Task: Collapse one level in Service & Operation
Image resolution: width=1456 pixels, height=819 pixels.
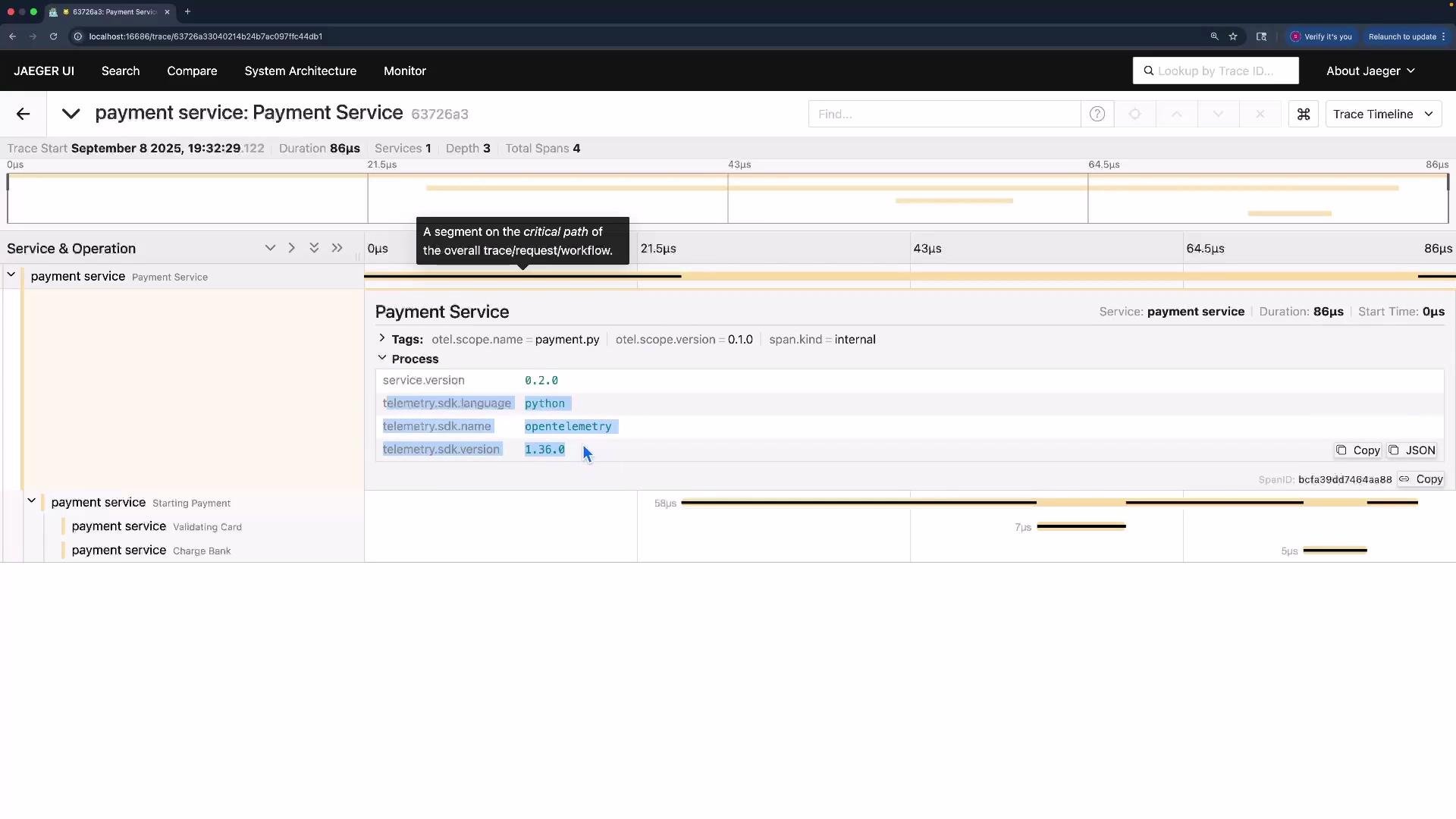Action: [291, 248]
